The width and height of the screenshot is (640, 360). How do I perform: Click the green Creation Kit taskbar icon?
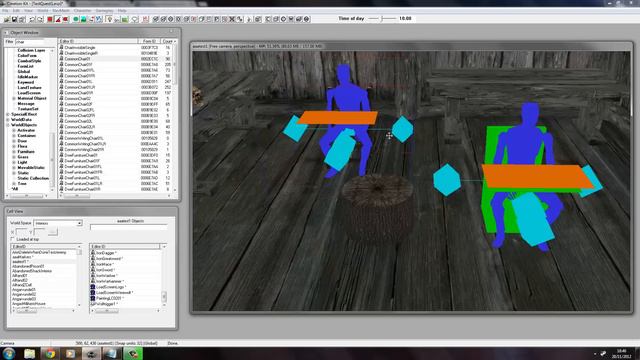(x=133, y=353)
